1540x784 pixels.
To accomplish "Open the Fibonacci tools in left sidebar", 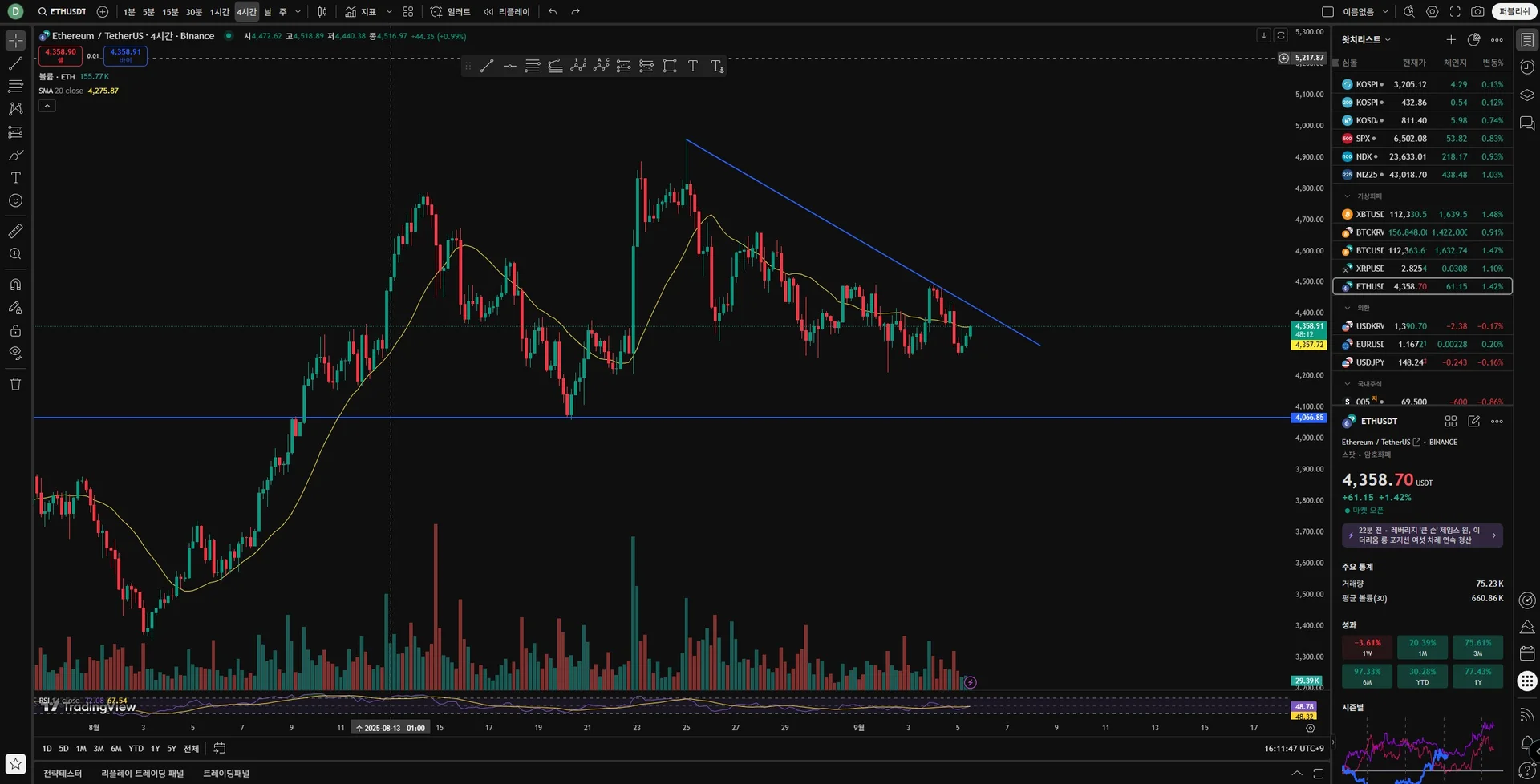I will tap(15, 86).
